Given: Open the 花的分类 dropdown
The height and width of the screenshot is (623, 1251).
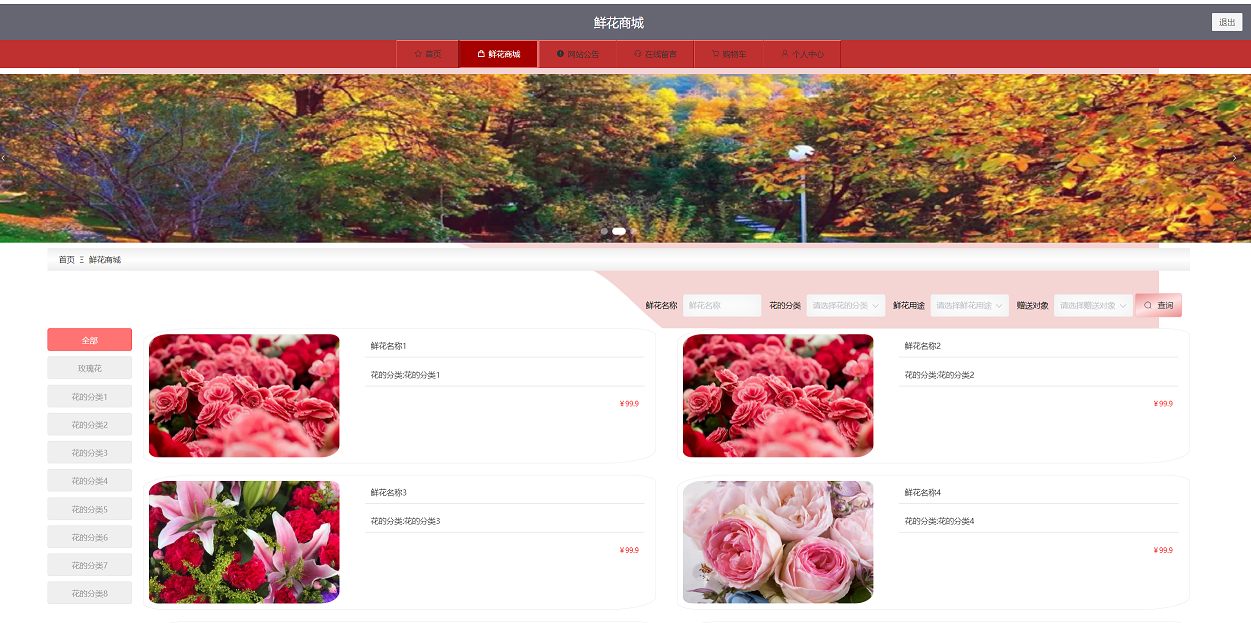Looking at the screenshot, I should point(846,305).
